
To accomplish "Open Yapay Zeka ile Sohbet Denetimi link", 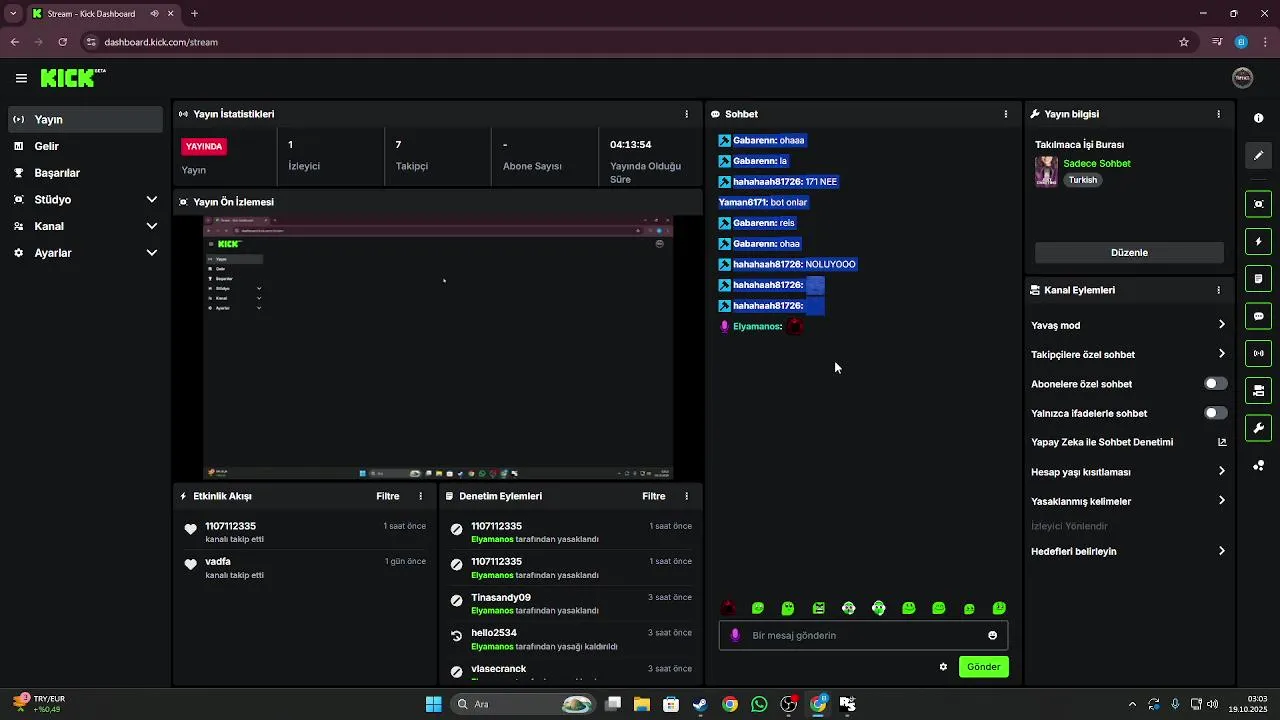I will tap(1129, 442).
